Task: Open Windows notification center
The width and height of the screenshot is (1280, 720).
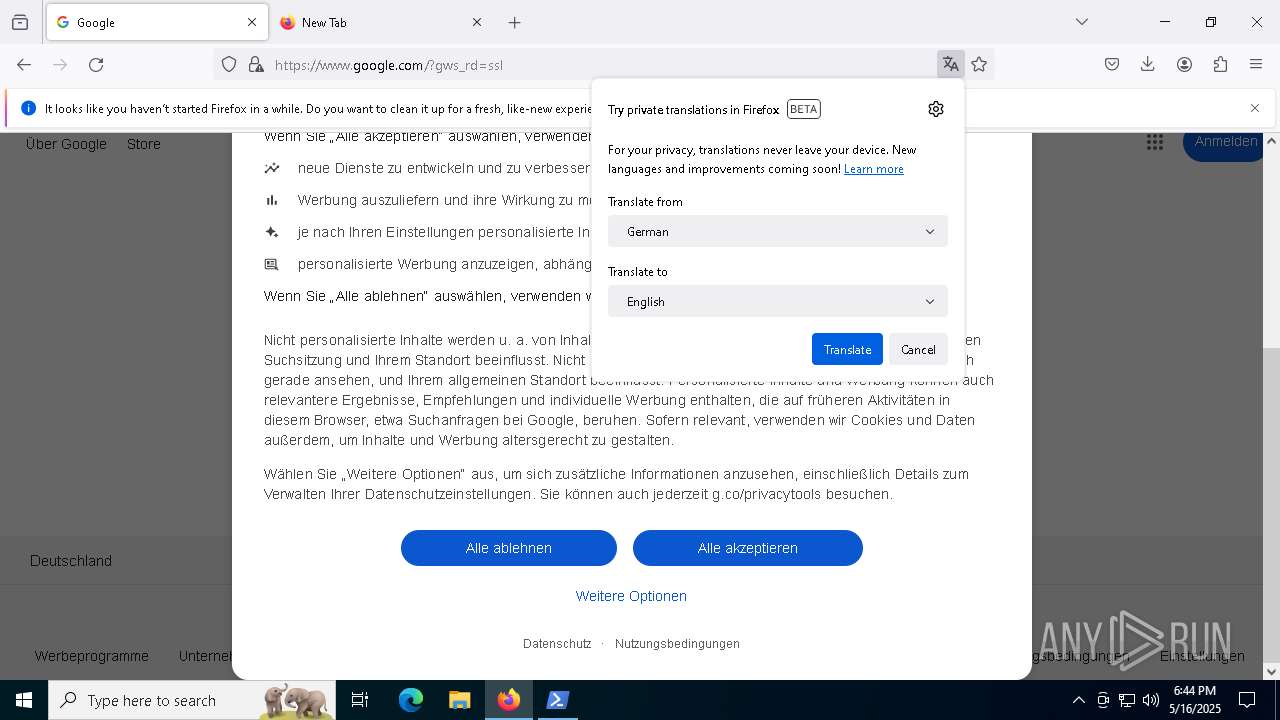Action: coord(1247,700)
